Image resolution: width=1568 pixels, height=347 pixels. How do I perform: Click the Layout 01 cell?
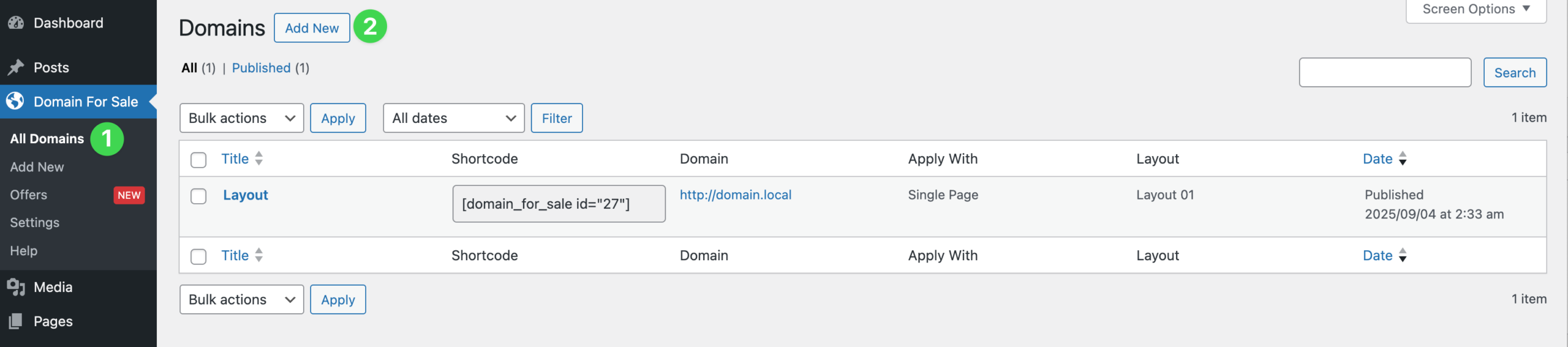[1165, 195]
